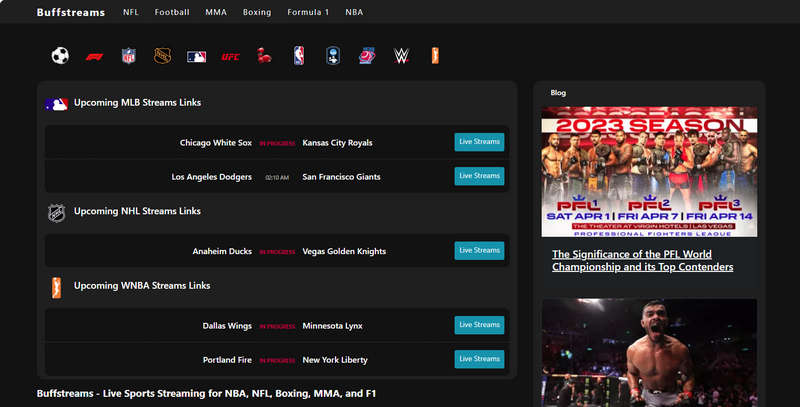The image size is (800, 407).
Task: Open the PFL 2023 Season blog image
Action: 649,172
